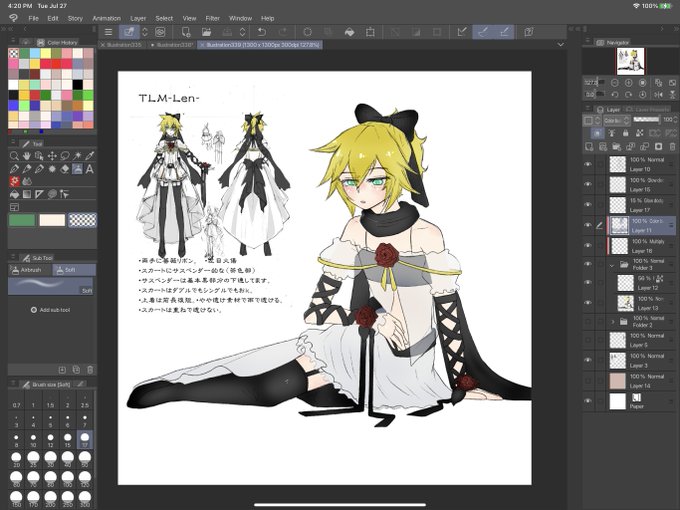Open the blending mode dropdown
This screenshot has height=510, width=680.
(x=616, y=120)
